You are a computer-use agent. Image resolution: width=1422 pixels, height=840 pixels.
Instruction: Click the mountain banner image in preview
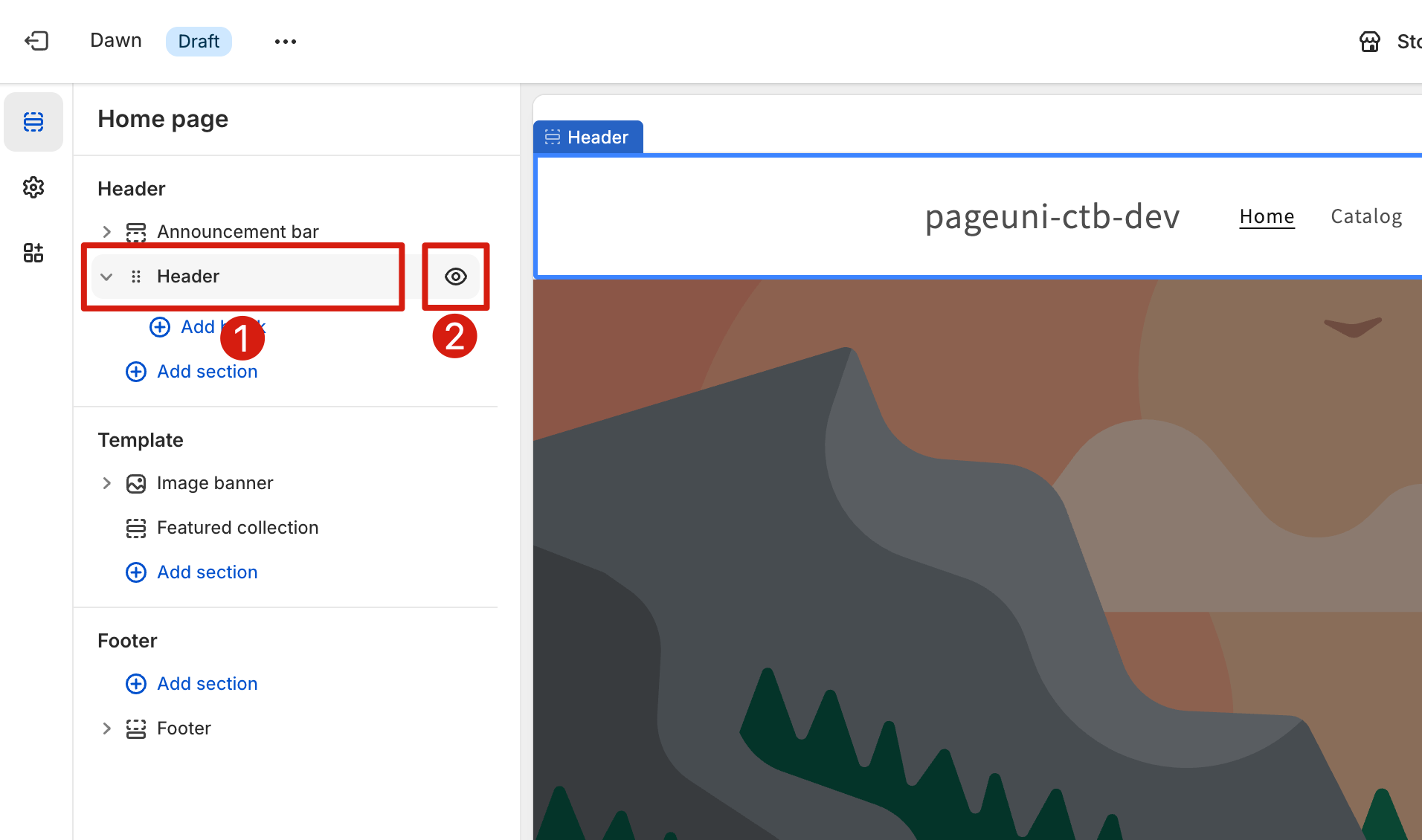coord(977,559)
